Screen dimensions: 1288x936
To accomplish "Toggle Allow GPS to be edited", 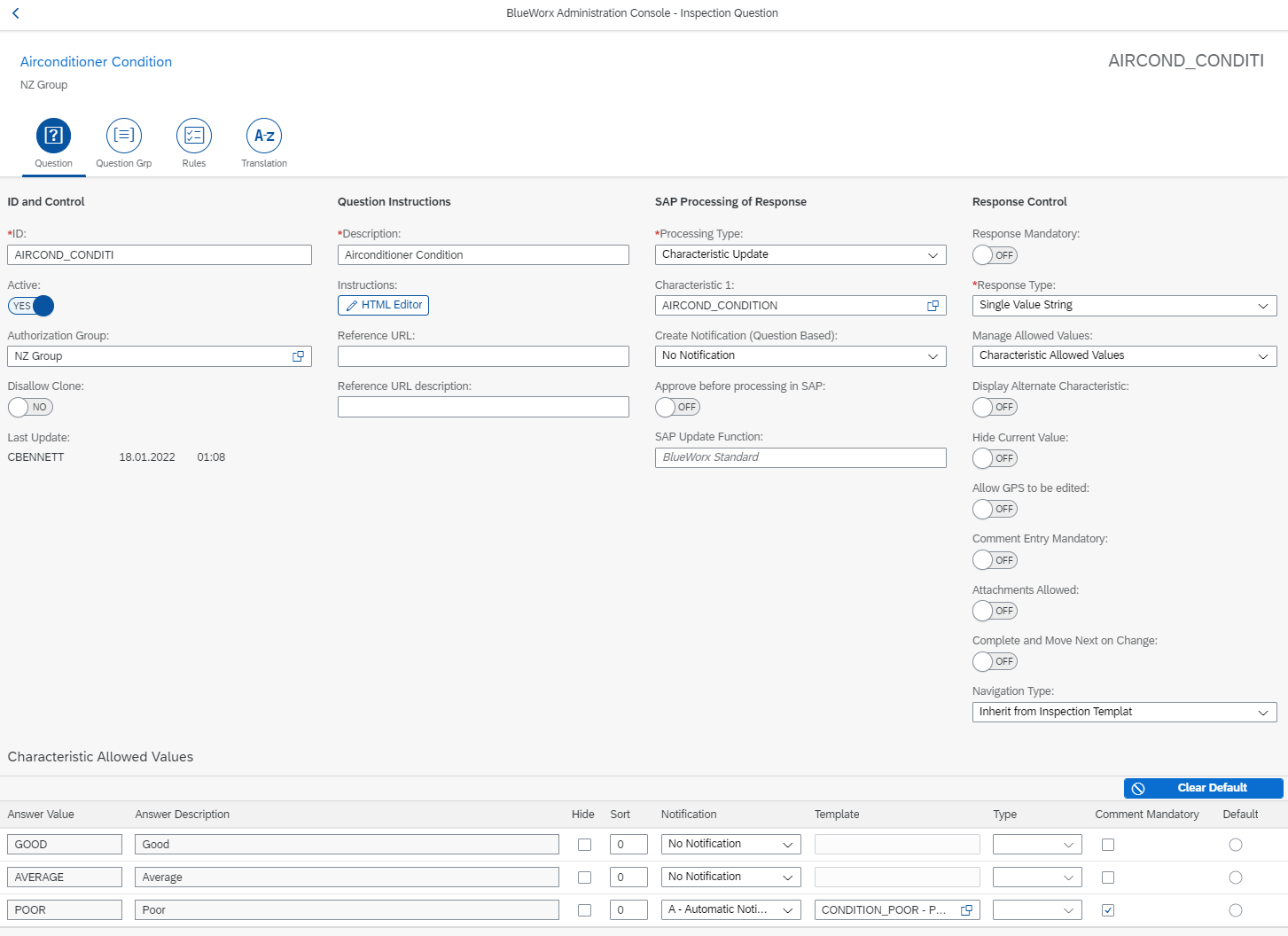I will coord(995,509).
